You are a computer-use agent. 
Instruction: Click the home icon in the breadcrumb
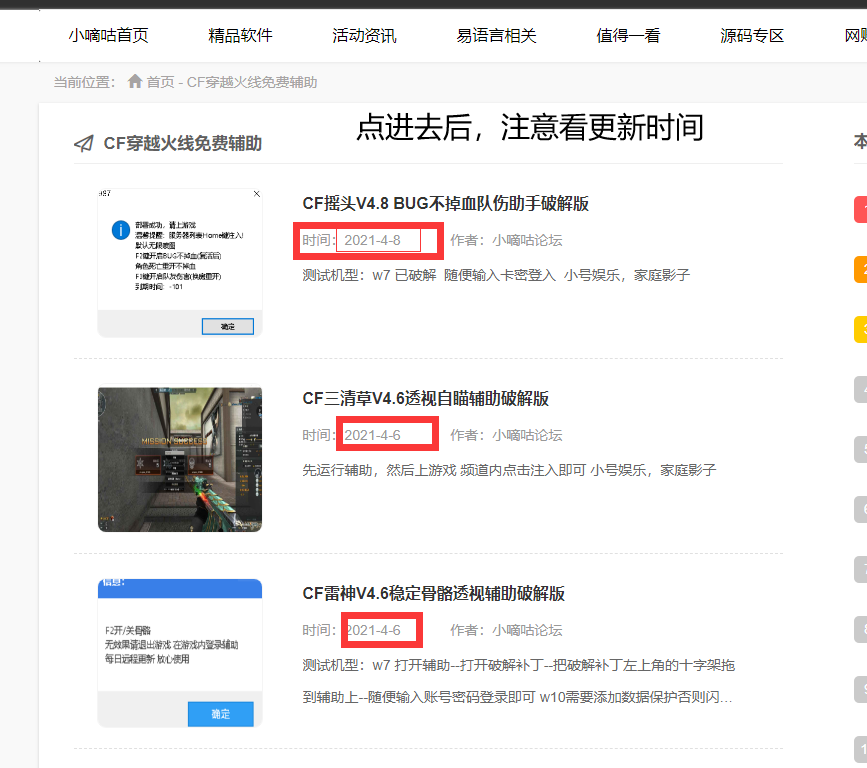(135, 82)
